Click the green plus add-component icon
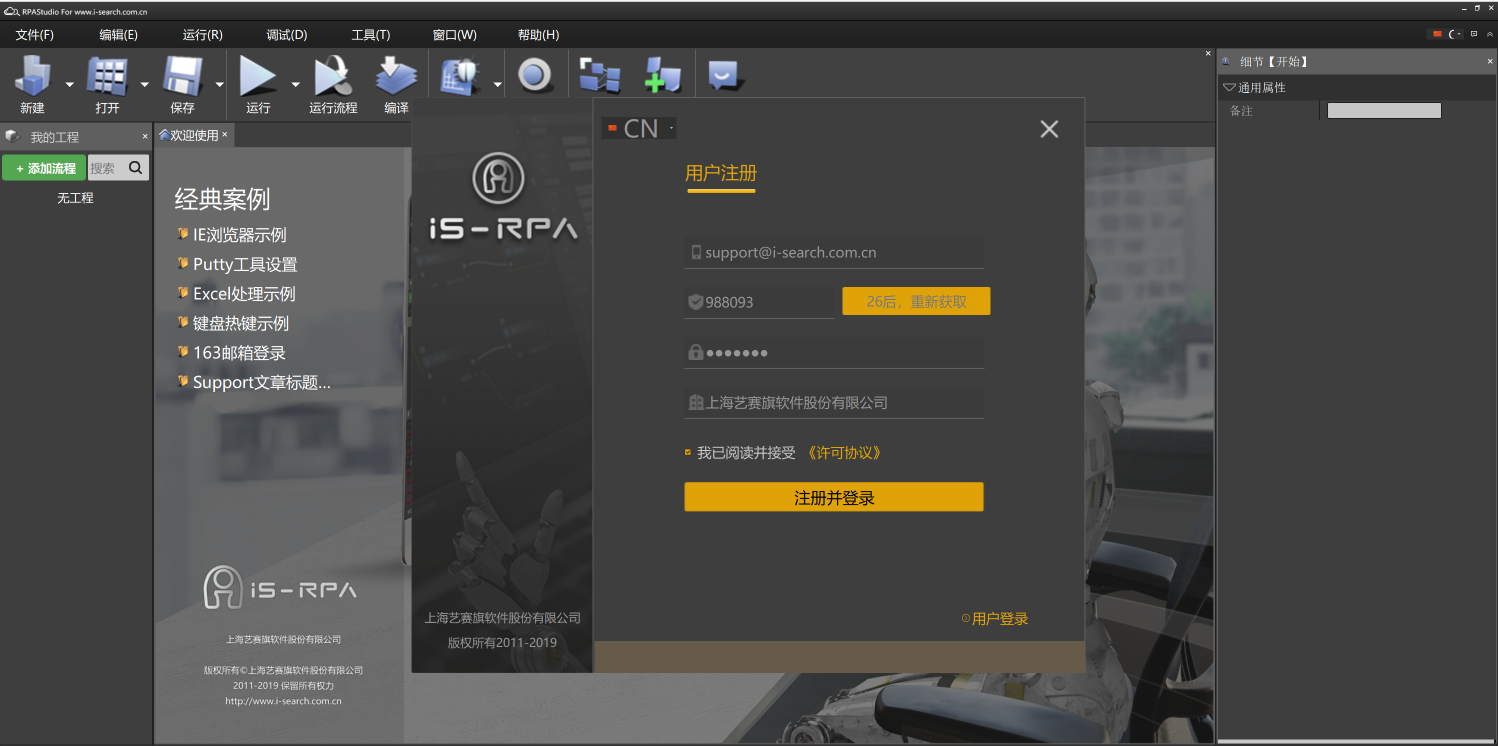 click(663, 74)
